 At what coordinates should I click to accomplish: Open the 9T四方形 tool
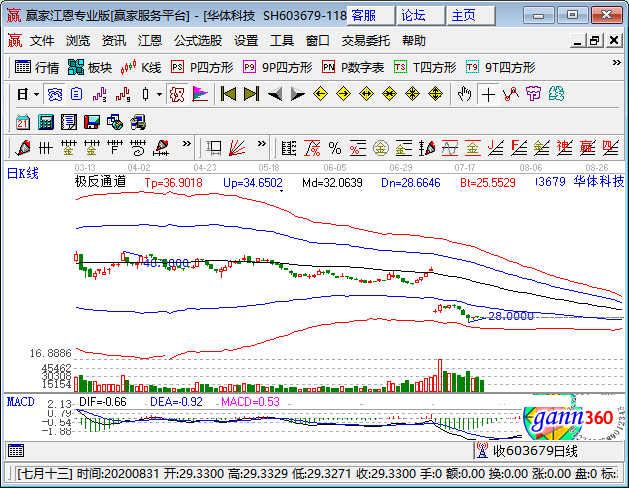pyautogui.click(x=501, y=67)
